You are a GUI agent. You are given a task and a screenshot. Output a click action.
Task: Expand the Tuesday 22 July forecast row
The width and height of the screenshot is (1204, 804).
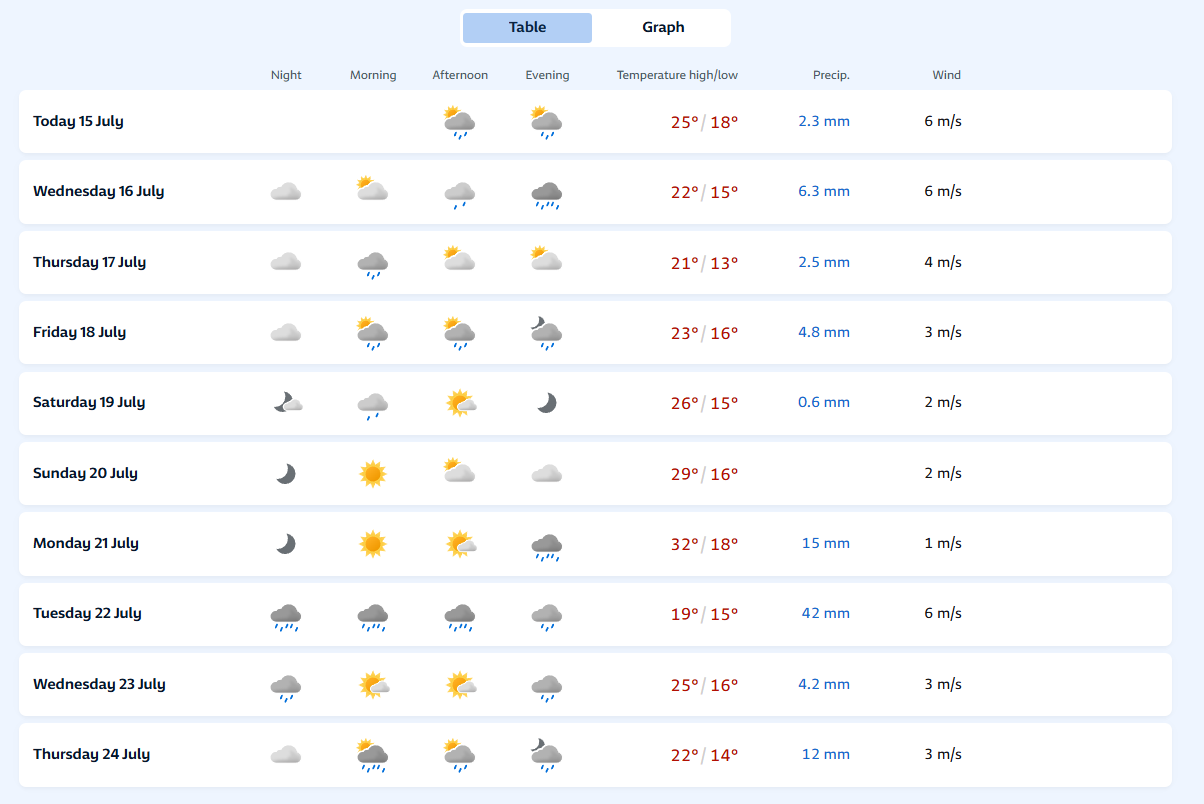(x=87, y=614)
